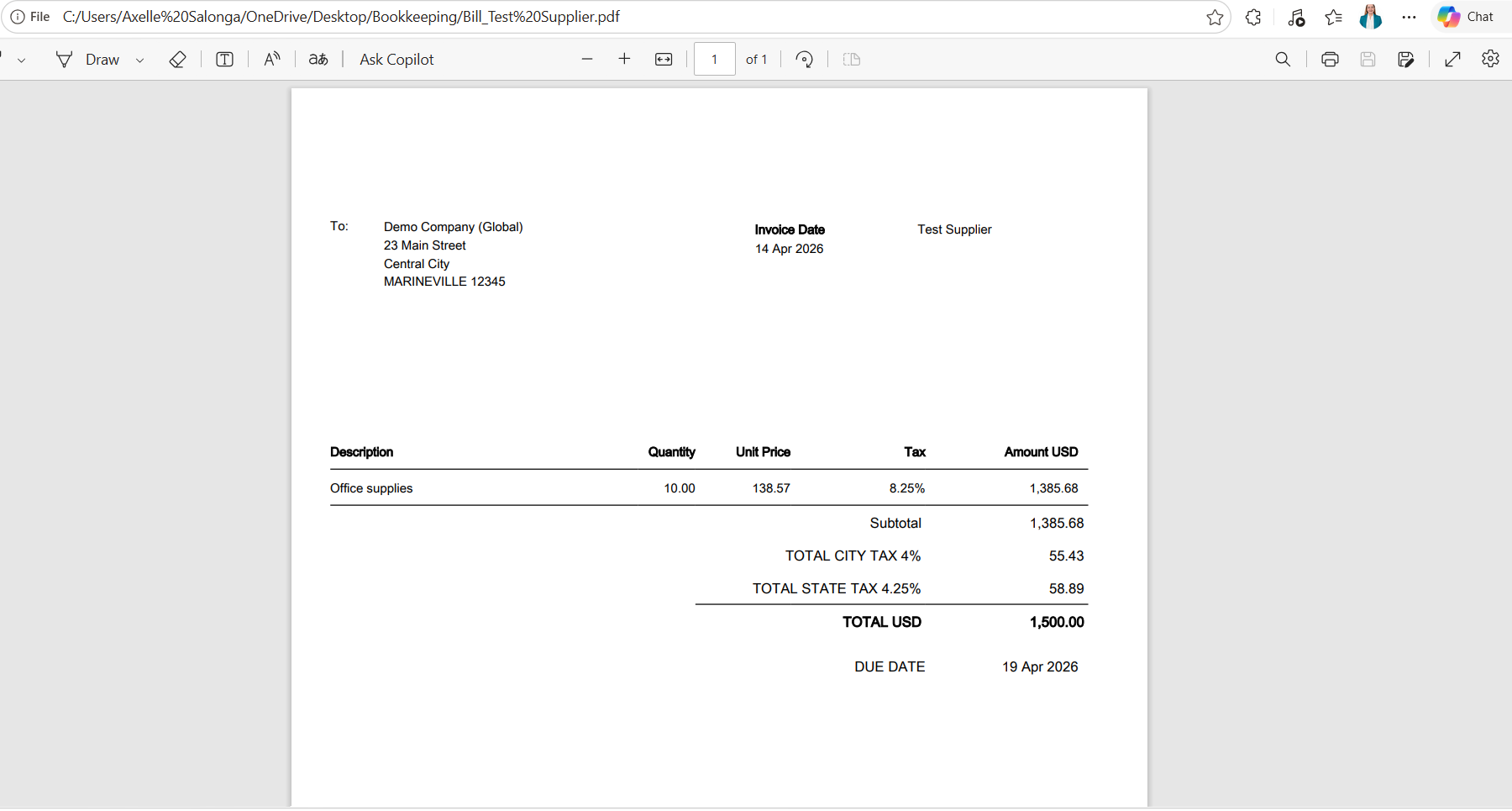Toggle Fit to width view

click(664, 60)
